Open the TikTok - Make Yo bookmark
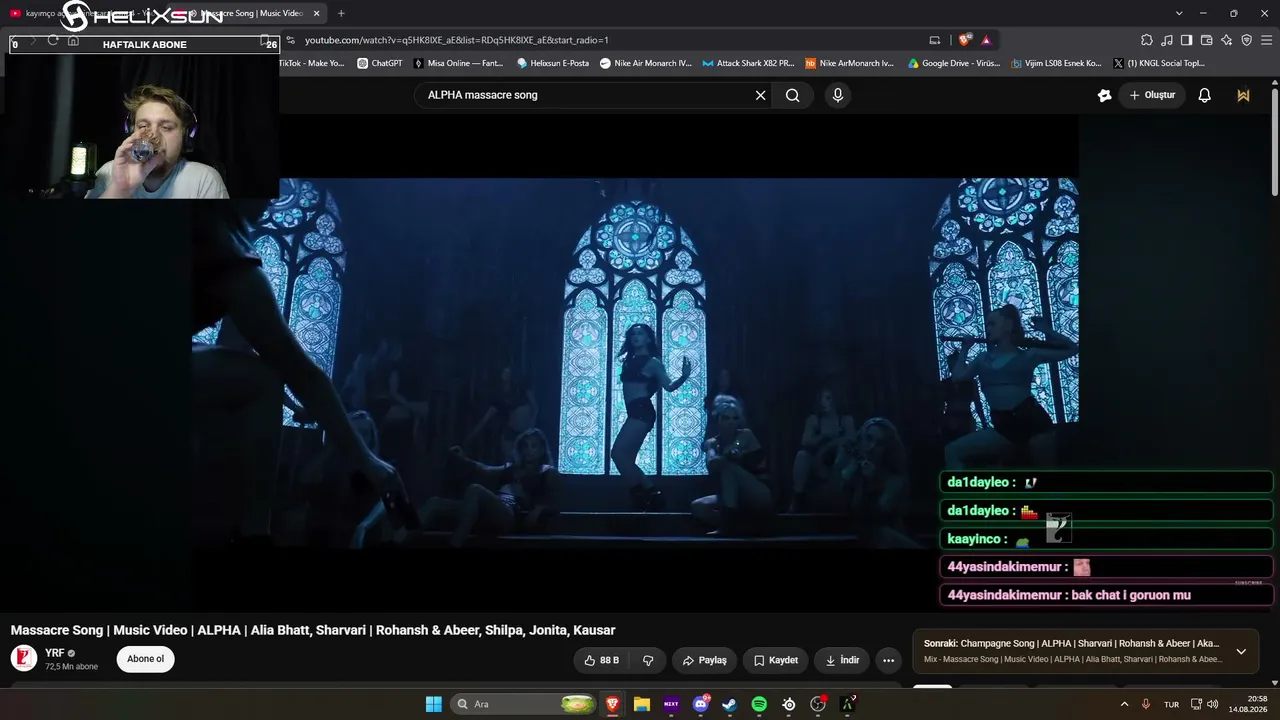Screen dimensions: 1280x720 [x=311, y=63]
